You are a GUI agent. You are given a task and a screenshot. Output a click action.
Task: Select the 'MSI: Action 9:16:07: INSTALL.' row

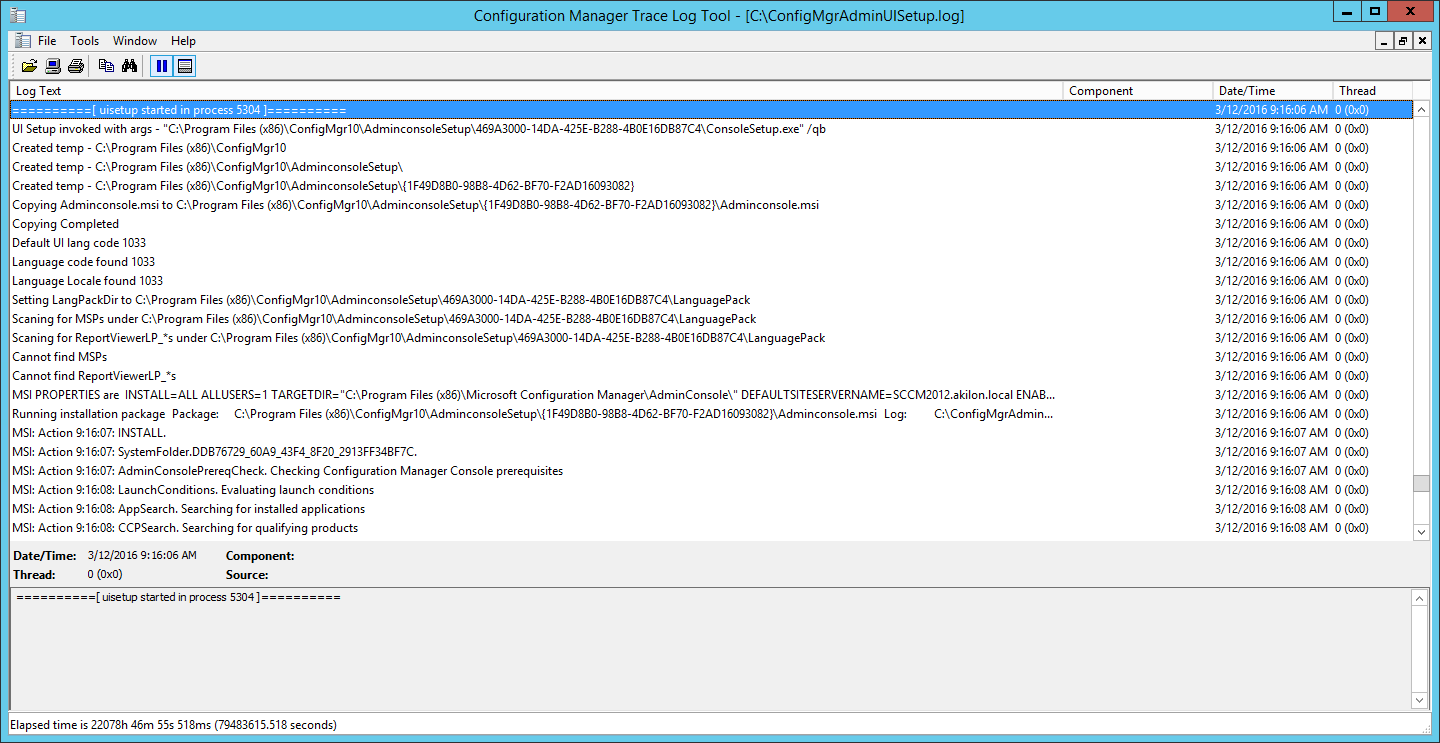(711, 433)
